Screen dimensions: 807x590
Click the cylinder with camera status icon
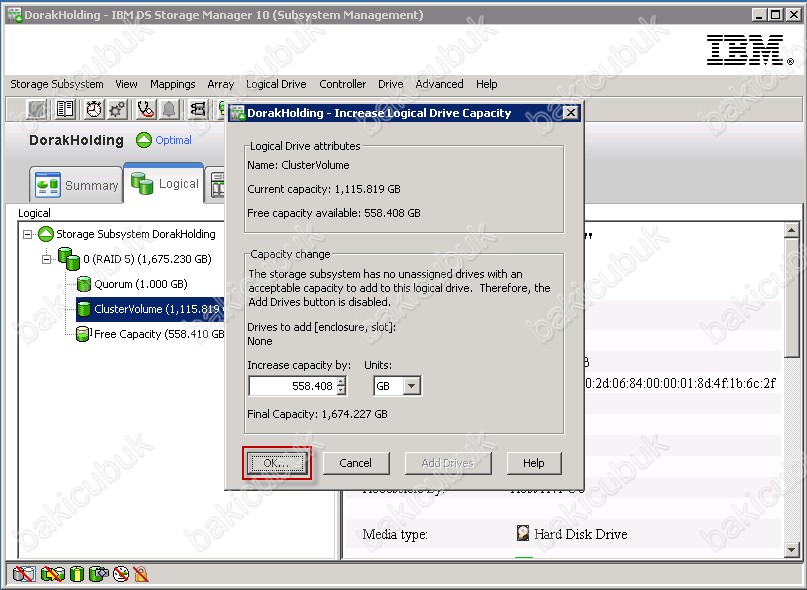tap(99, 574)
